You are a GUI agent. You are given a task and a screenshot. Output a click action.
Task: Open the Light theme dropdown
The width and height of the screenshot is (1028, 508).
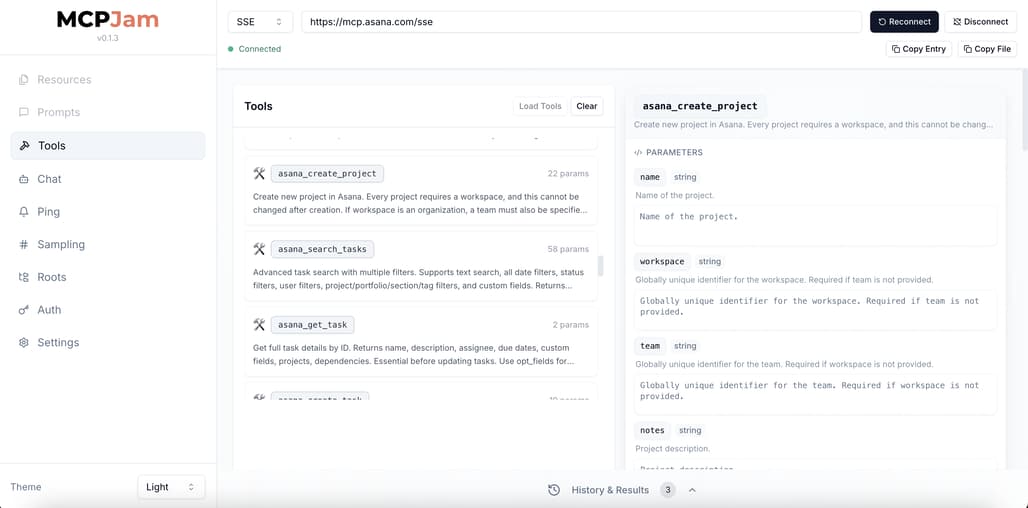(171, 487)
